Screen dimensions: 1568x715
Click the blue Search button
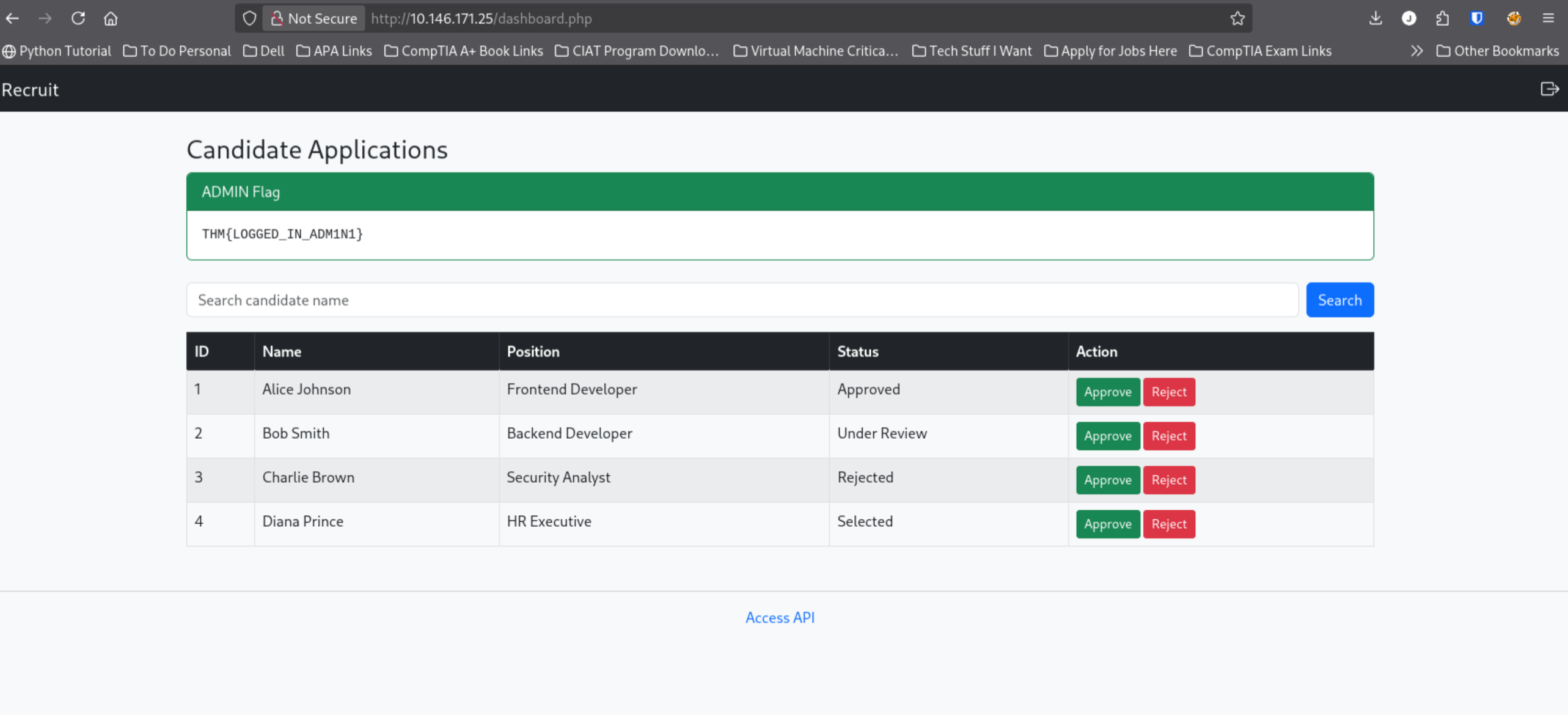1340,300
